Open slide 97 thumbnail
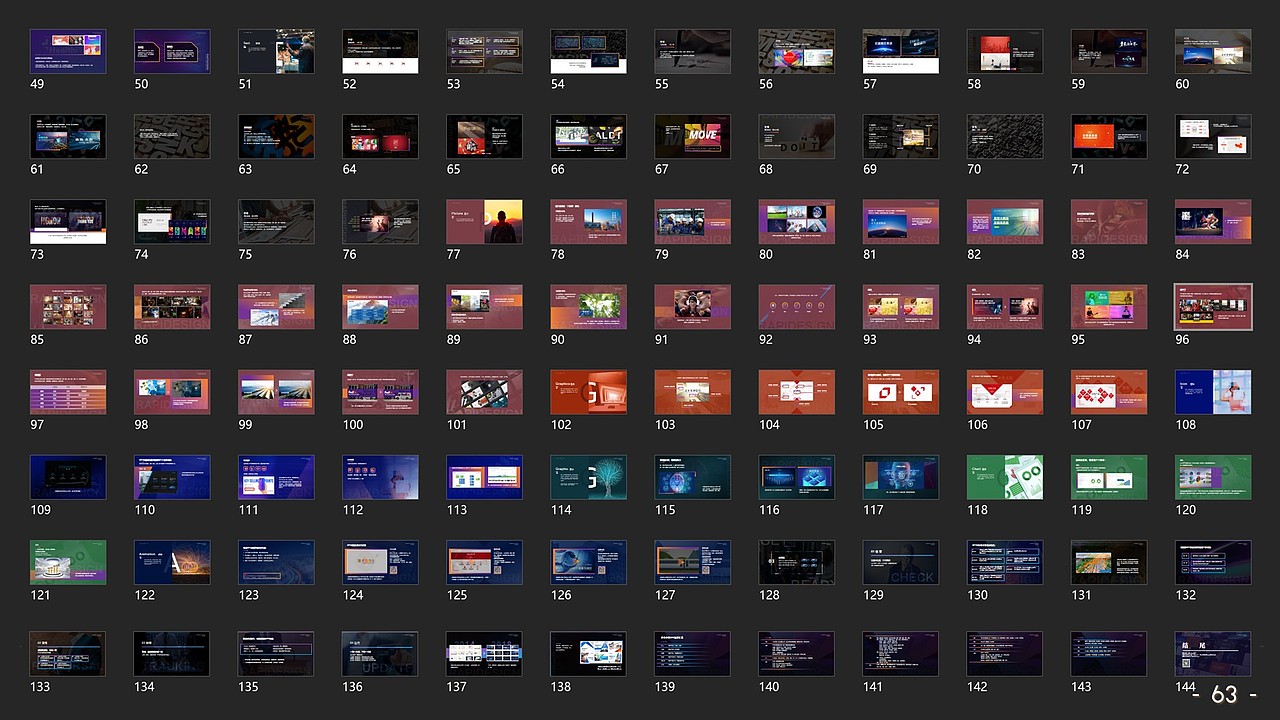This screenshot has width=1280, height=720. point(68,391)
